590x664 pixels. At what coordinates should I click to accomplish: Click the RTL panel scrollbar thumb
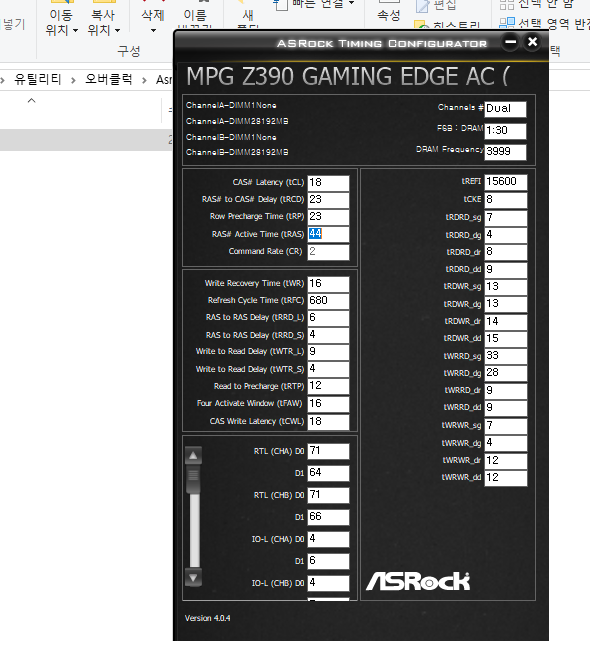[194, 480]
